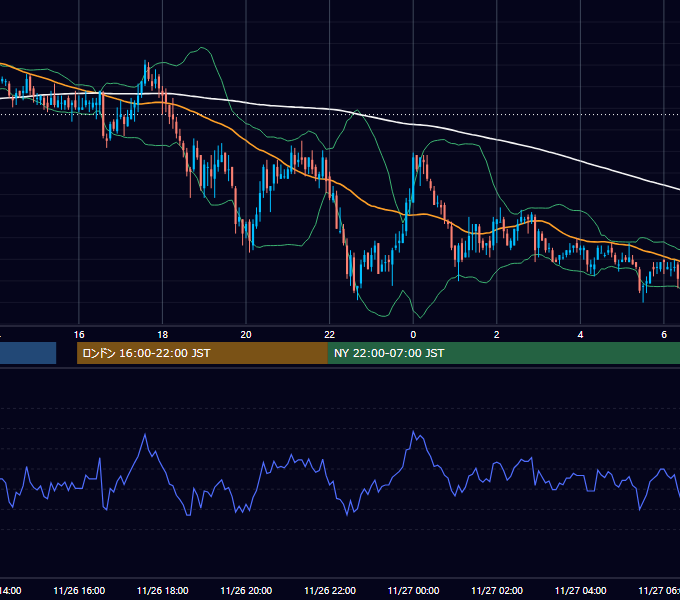Image resolution: width=680 pixels, height=600 pixels.
Task: Select the 4 hour label on chart axis
Action: pyautogui.click(x=580, y=334)
